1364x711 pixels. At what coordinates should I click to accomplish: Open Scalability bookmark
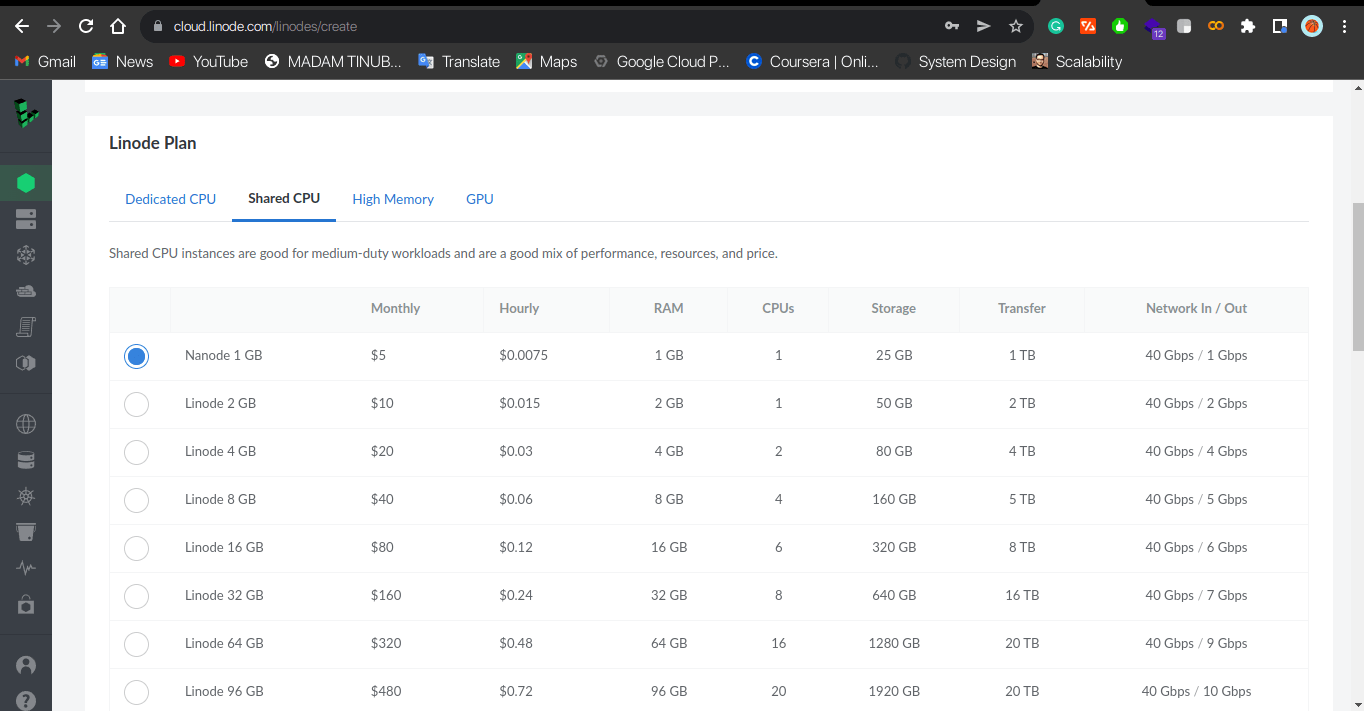coord(1077,61)
